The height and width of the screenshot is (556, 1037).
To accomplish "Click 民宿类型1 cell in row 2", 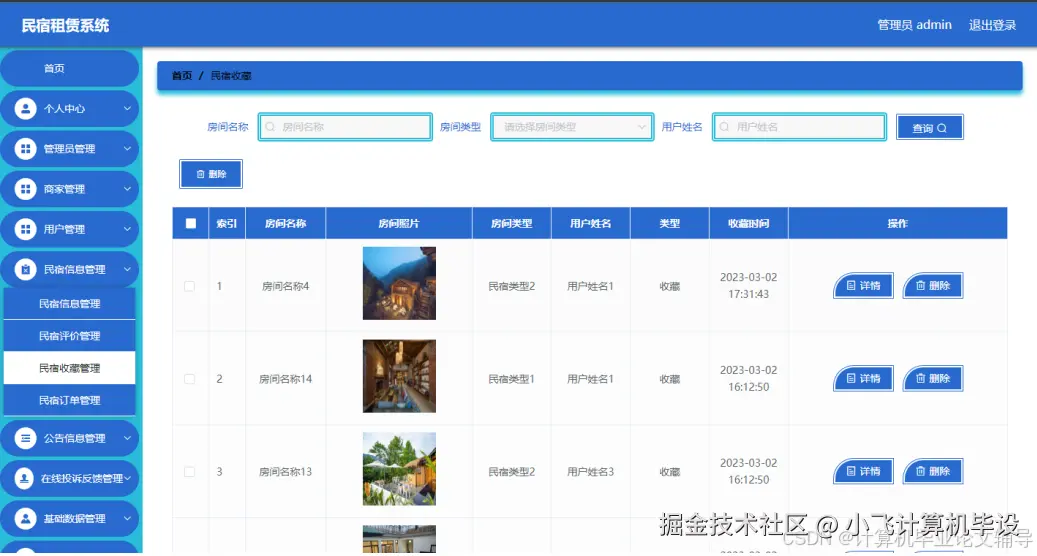I will click(511, 379).
